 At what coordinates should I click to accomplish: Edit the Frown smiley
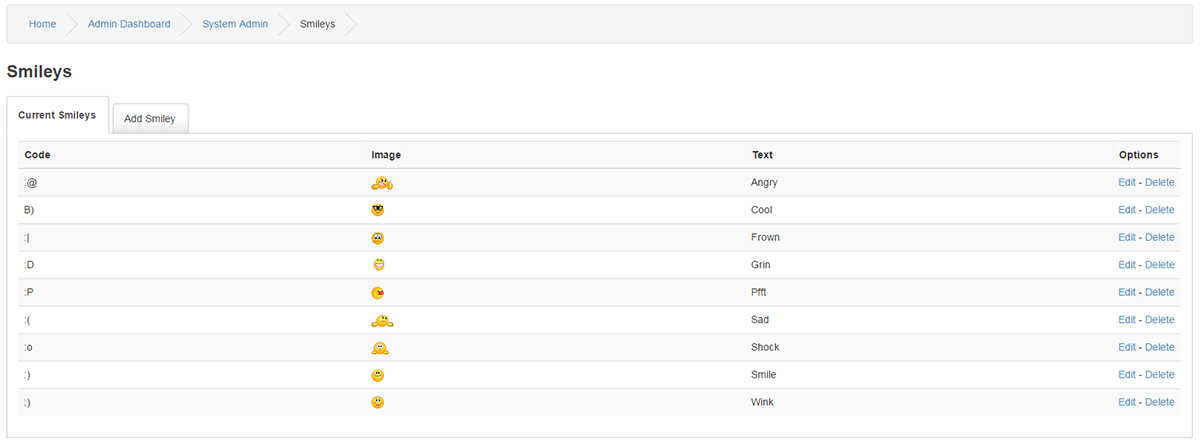(1127, 237)
